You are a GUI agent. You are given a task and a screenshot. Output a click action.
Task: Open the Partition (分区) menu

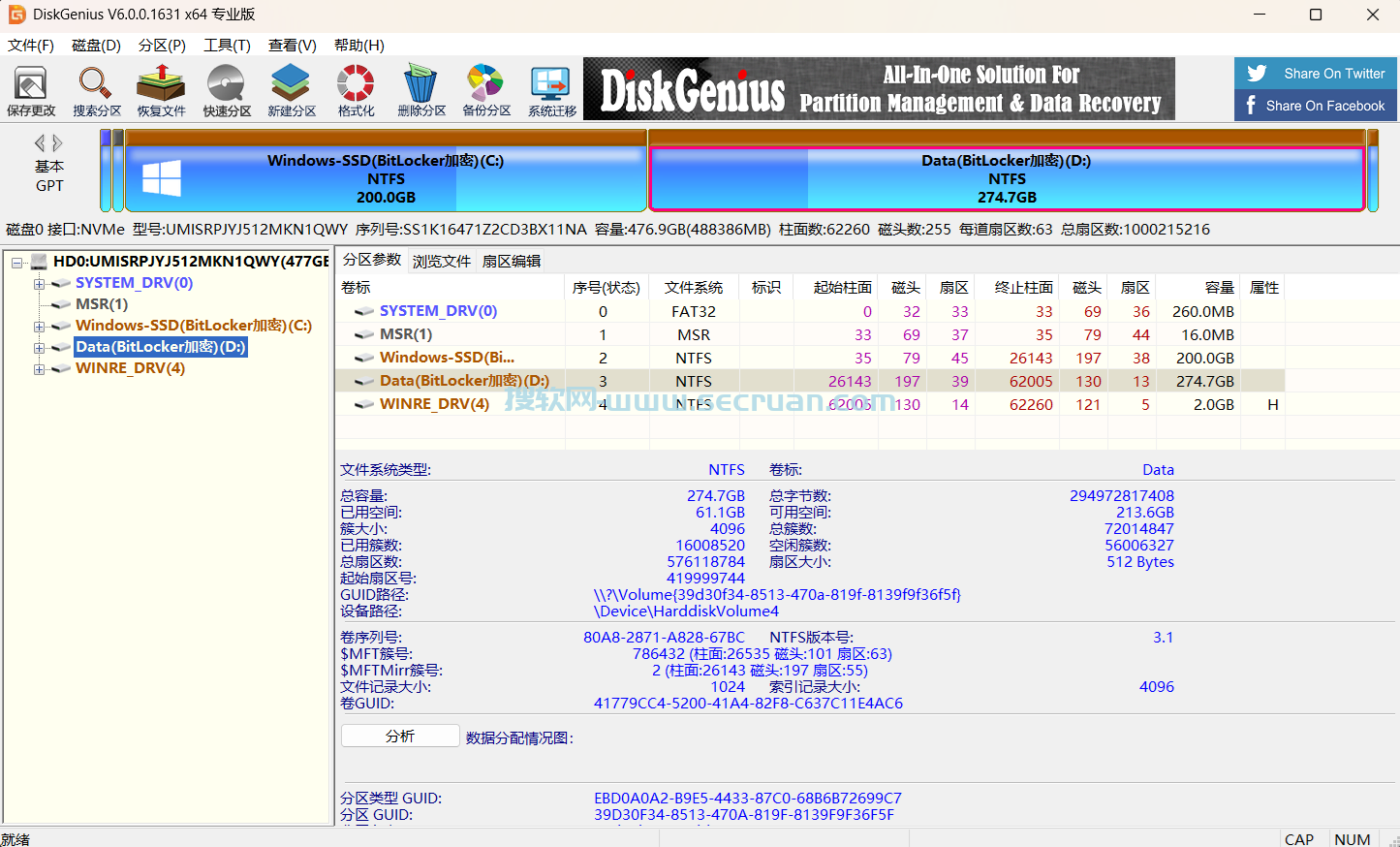click(162, 46)
